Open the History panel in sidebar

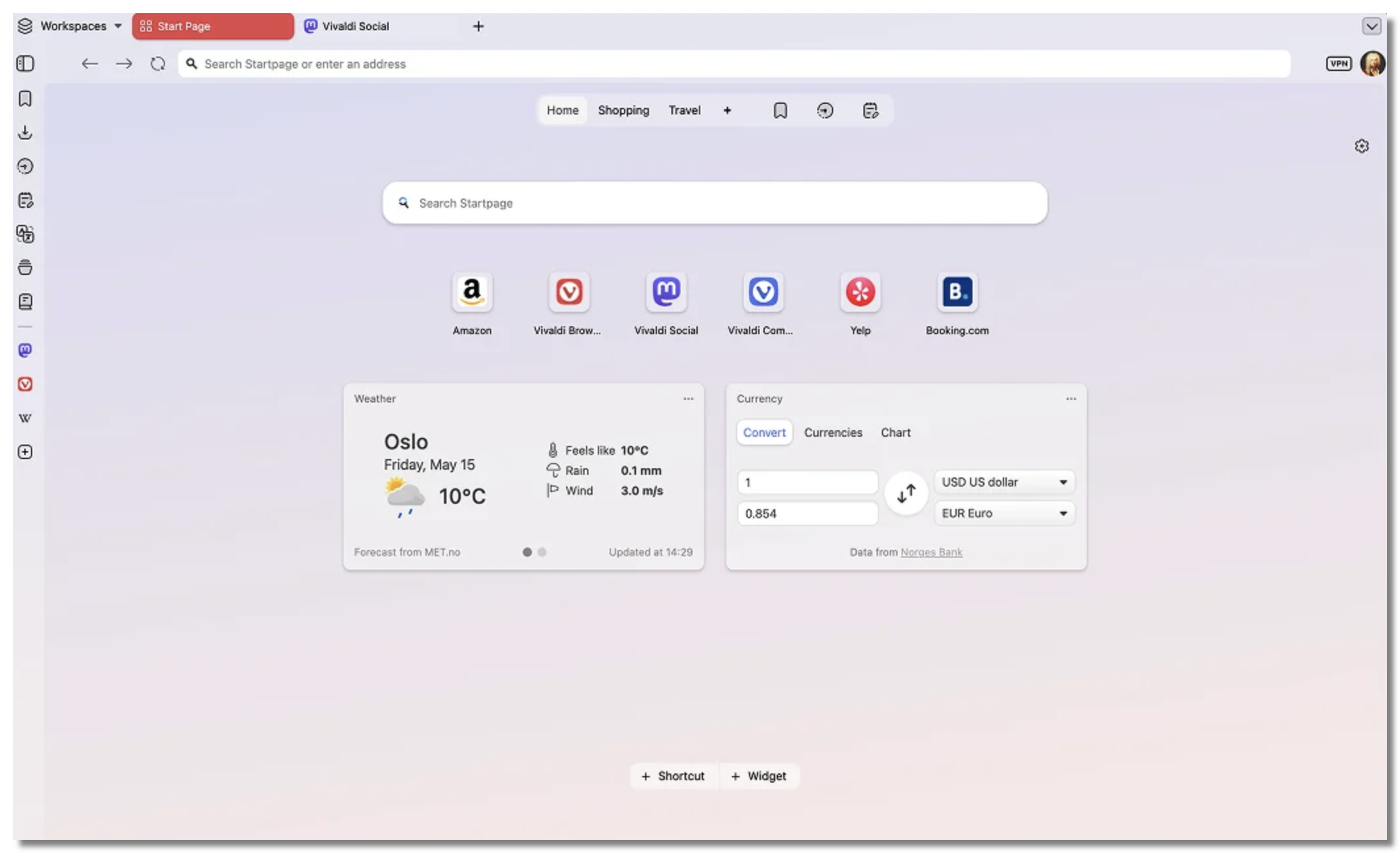tap(25, 166)
